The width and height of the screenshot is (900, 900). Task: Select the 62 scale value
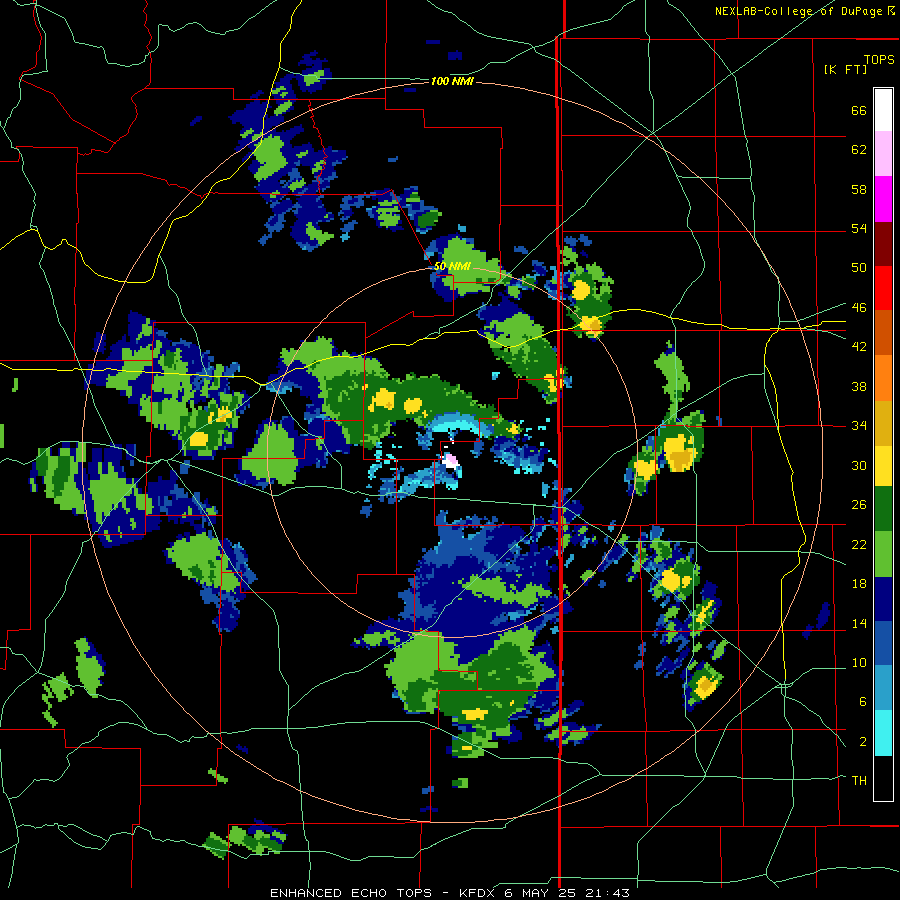pyautogui.click(x=859, y=150)
